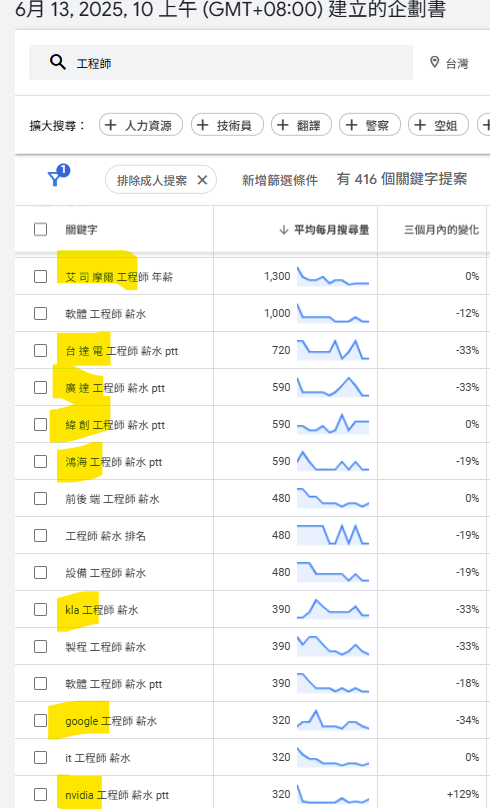Screen dimensions: 490x810
Task: Open the filter funnel icon
Action: pos(55,179)
